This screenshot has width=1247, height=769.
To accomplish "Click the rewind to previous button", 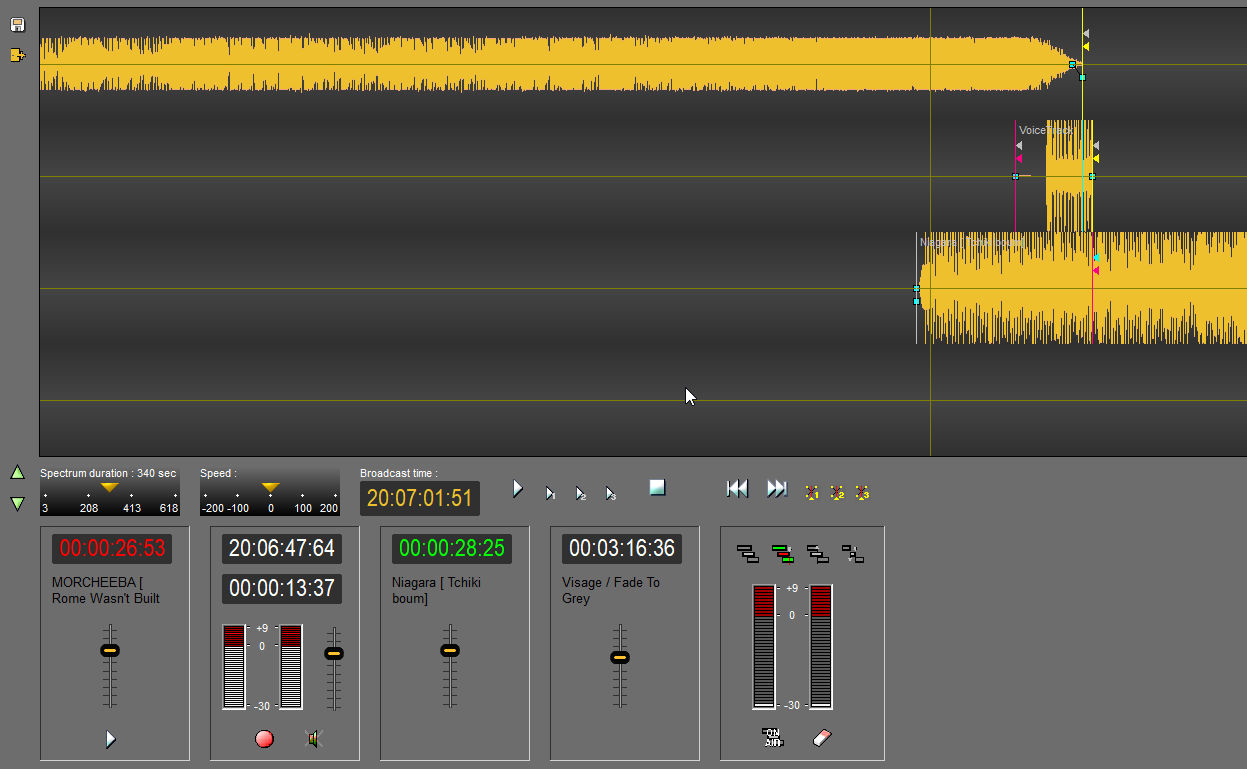I will point(737,488).
